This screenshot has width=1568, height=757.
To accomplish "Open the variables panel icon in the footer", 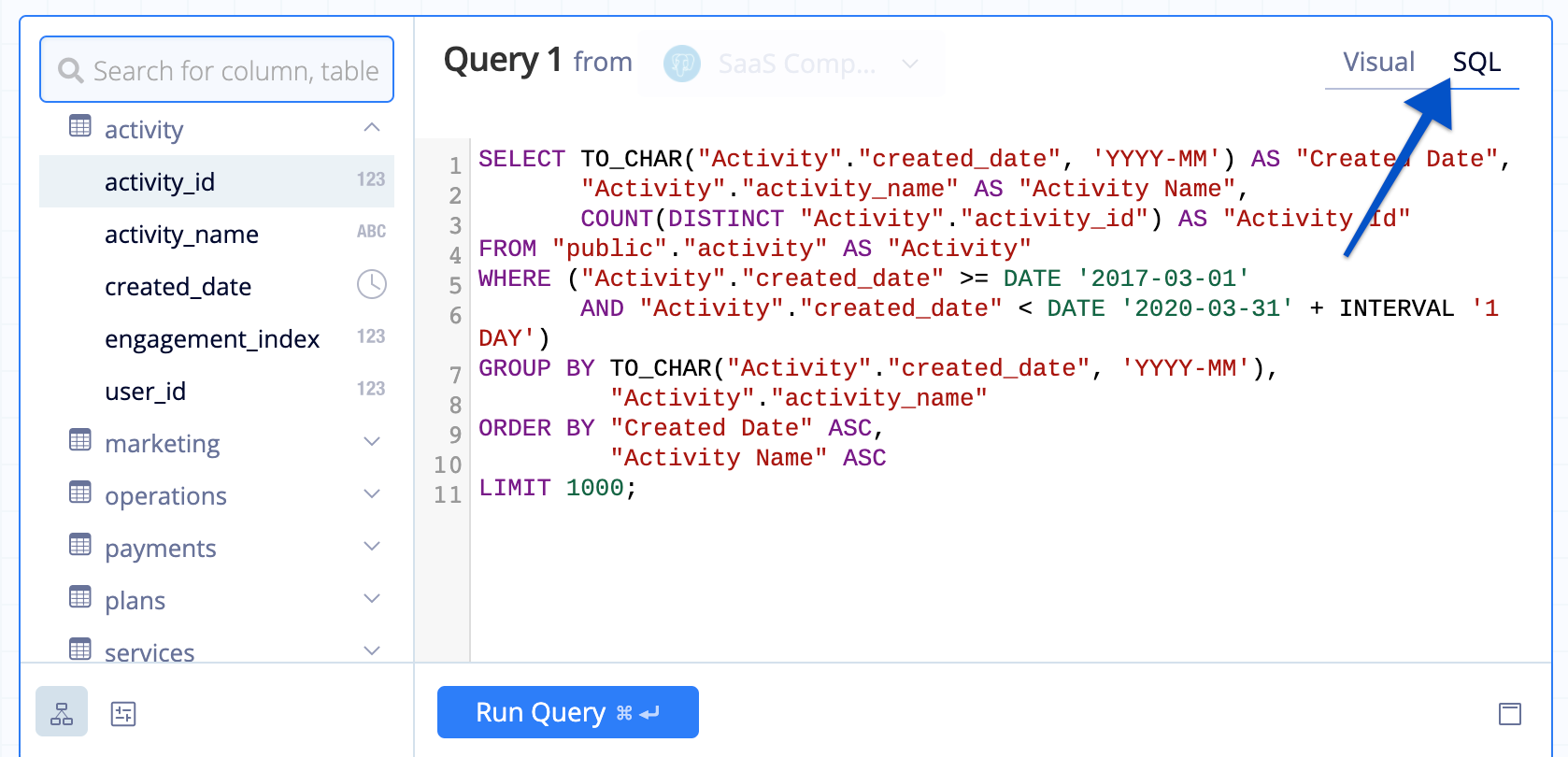I will 123,714.
